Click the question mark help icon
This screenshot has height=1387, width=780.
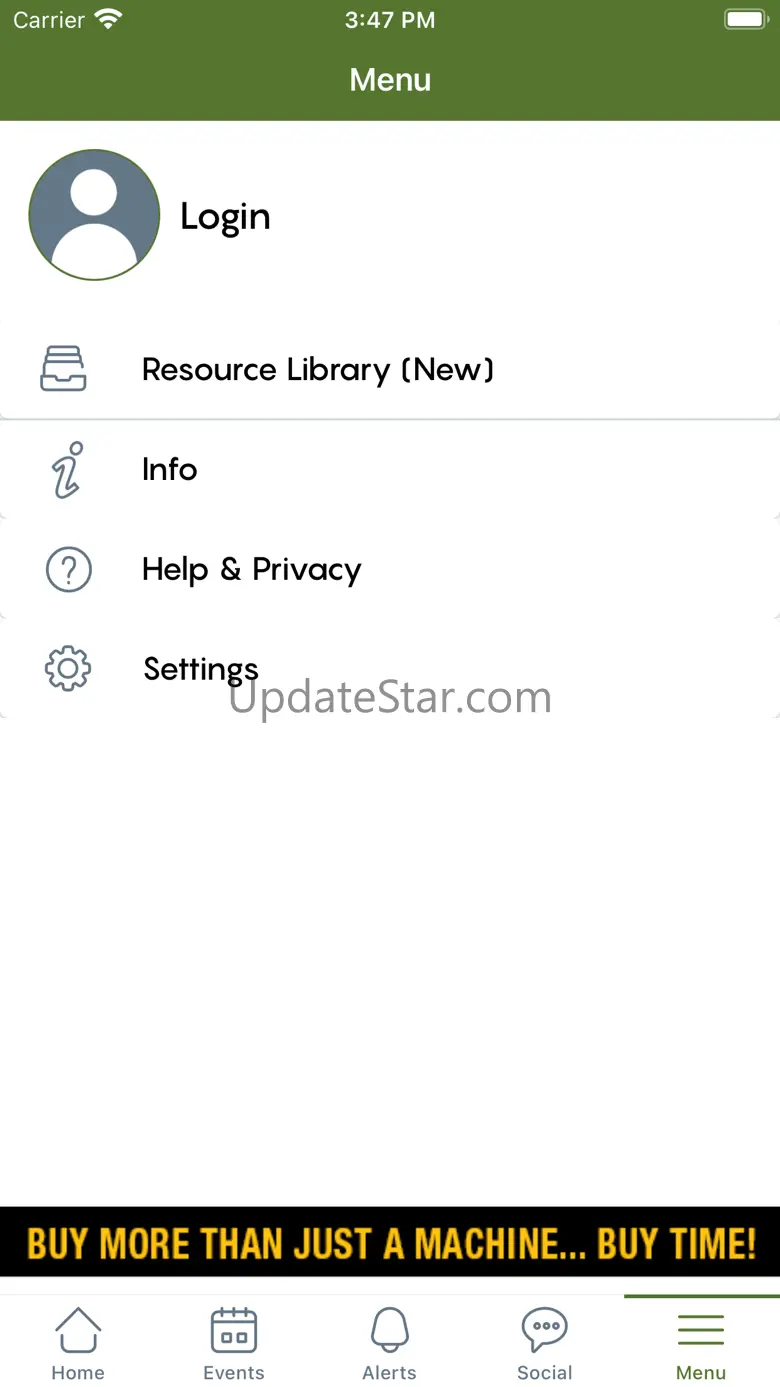pyautogui.click(x=69, y=569)
